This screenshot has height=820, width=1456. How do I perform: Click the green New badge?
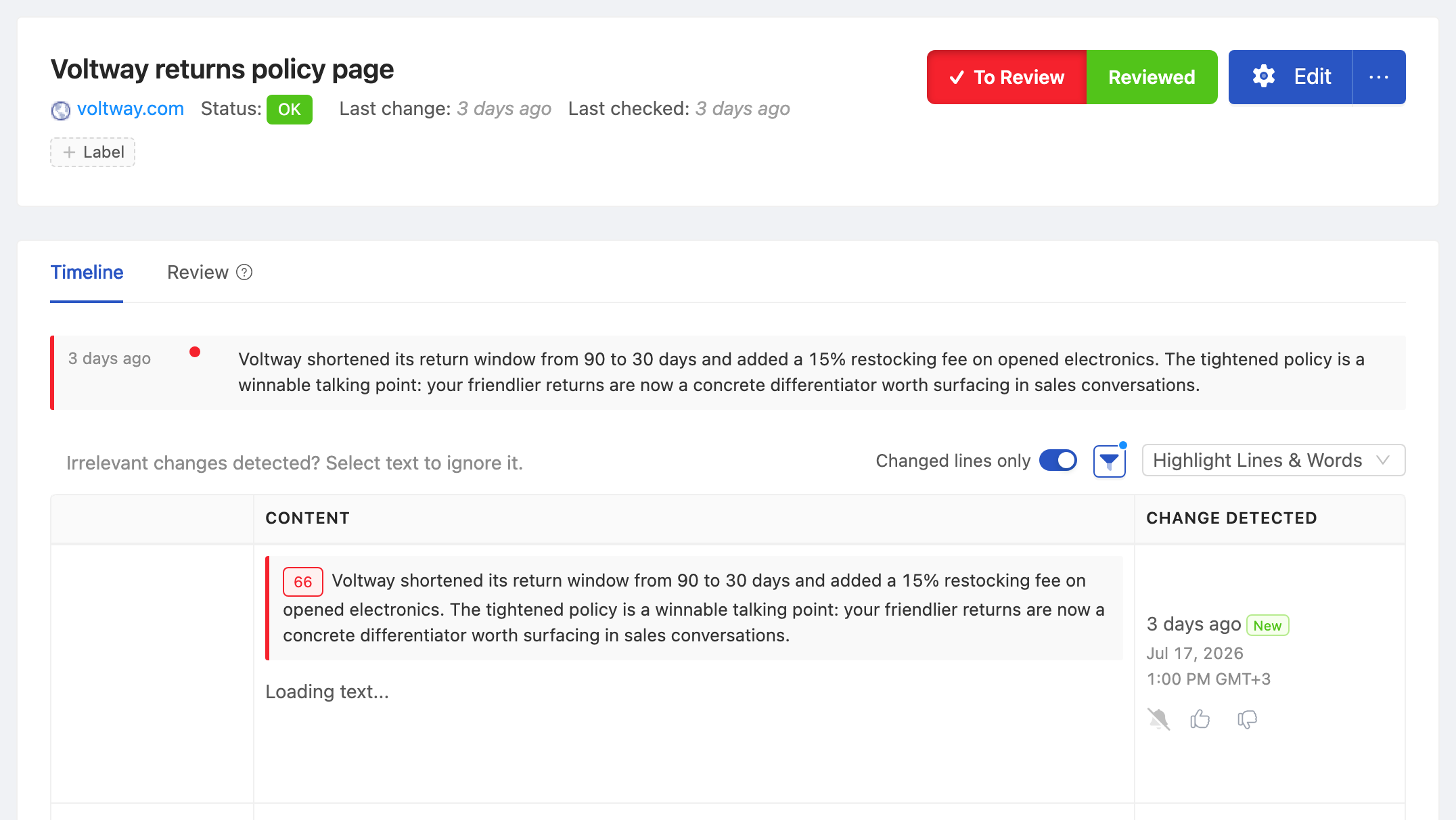coord(1267,625)
